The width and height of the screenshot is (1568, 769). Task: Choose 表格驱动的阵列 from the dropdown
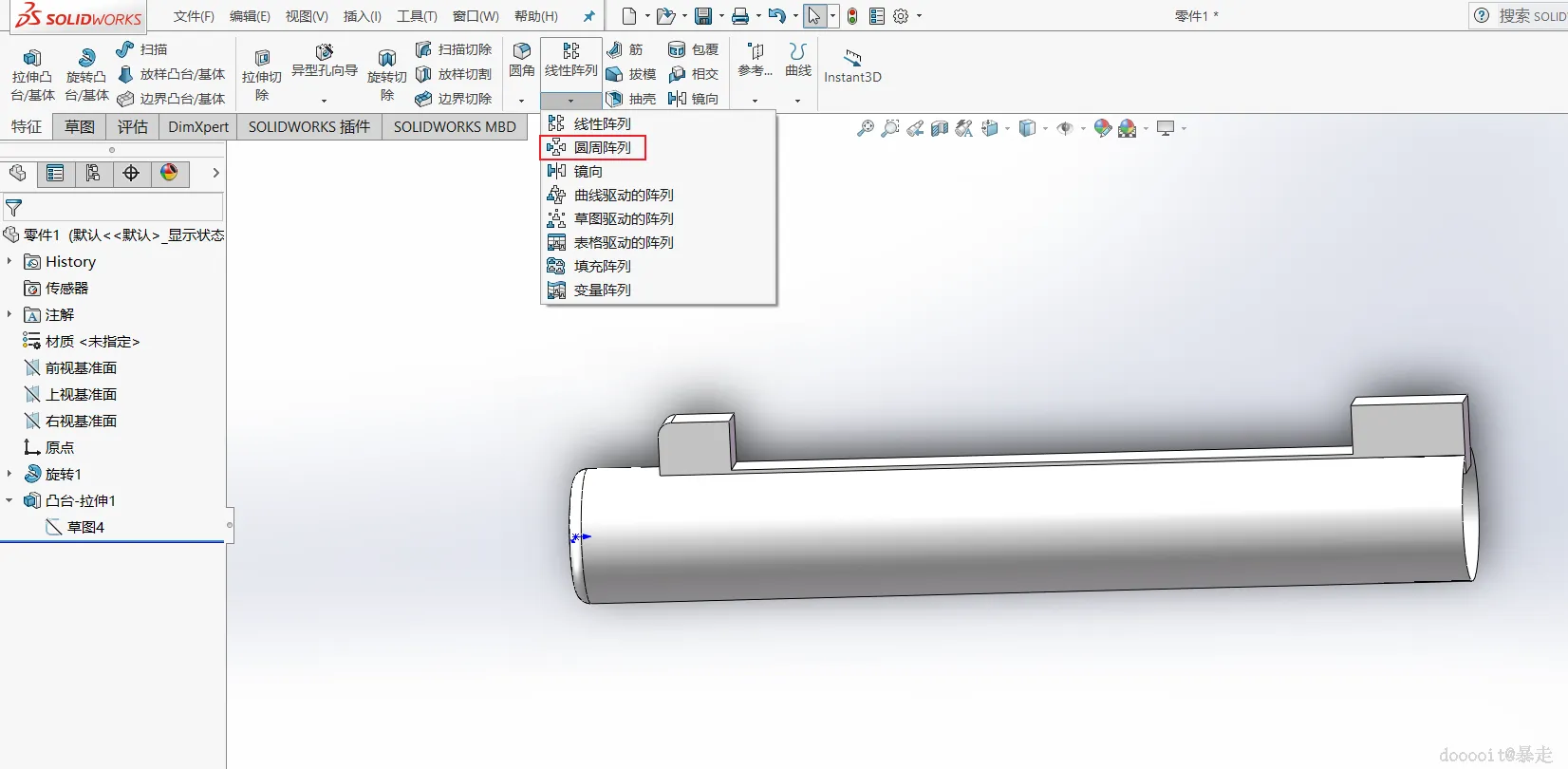point(659,242)
